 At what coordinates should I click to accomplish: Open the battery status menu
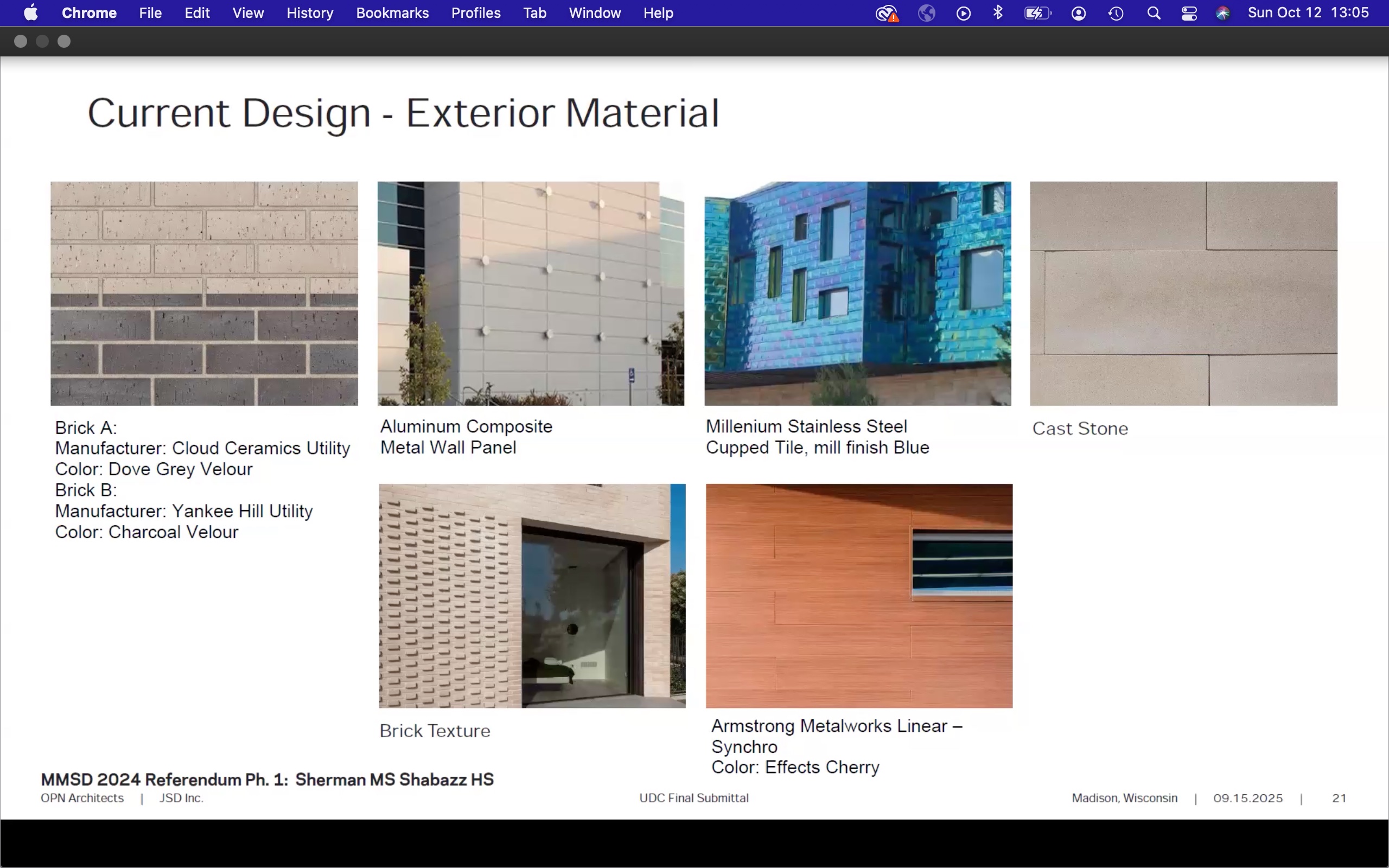pyautogui.click(x=1037, y=13)
